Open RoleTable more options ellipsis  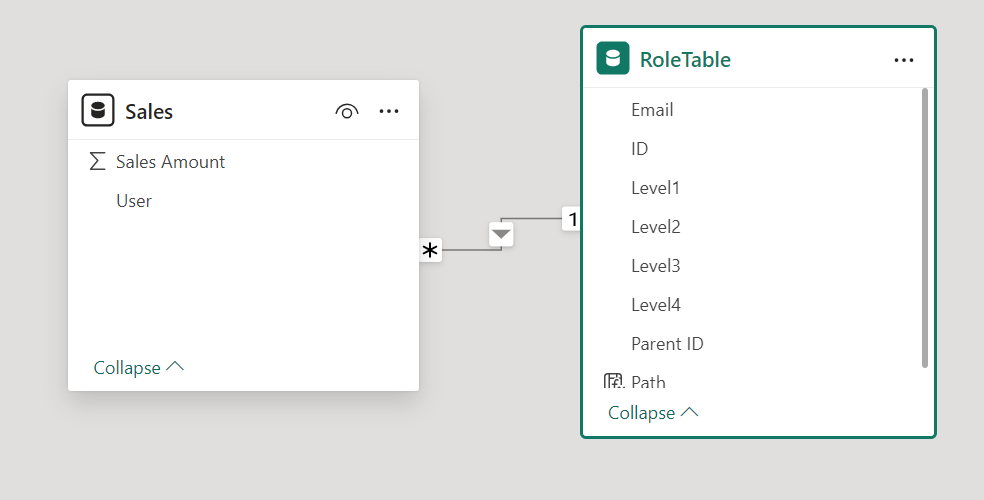coord(904,60)
